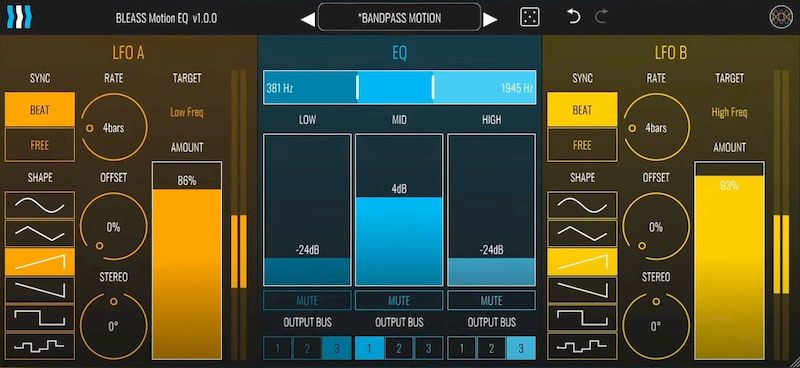
Task: Enable FREE sync in LFO A
Action: point(40,145)
